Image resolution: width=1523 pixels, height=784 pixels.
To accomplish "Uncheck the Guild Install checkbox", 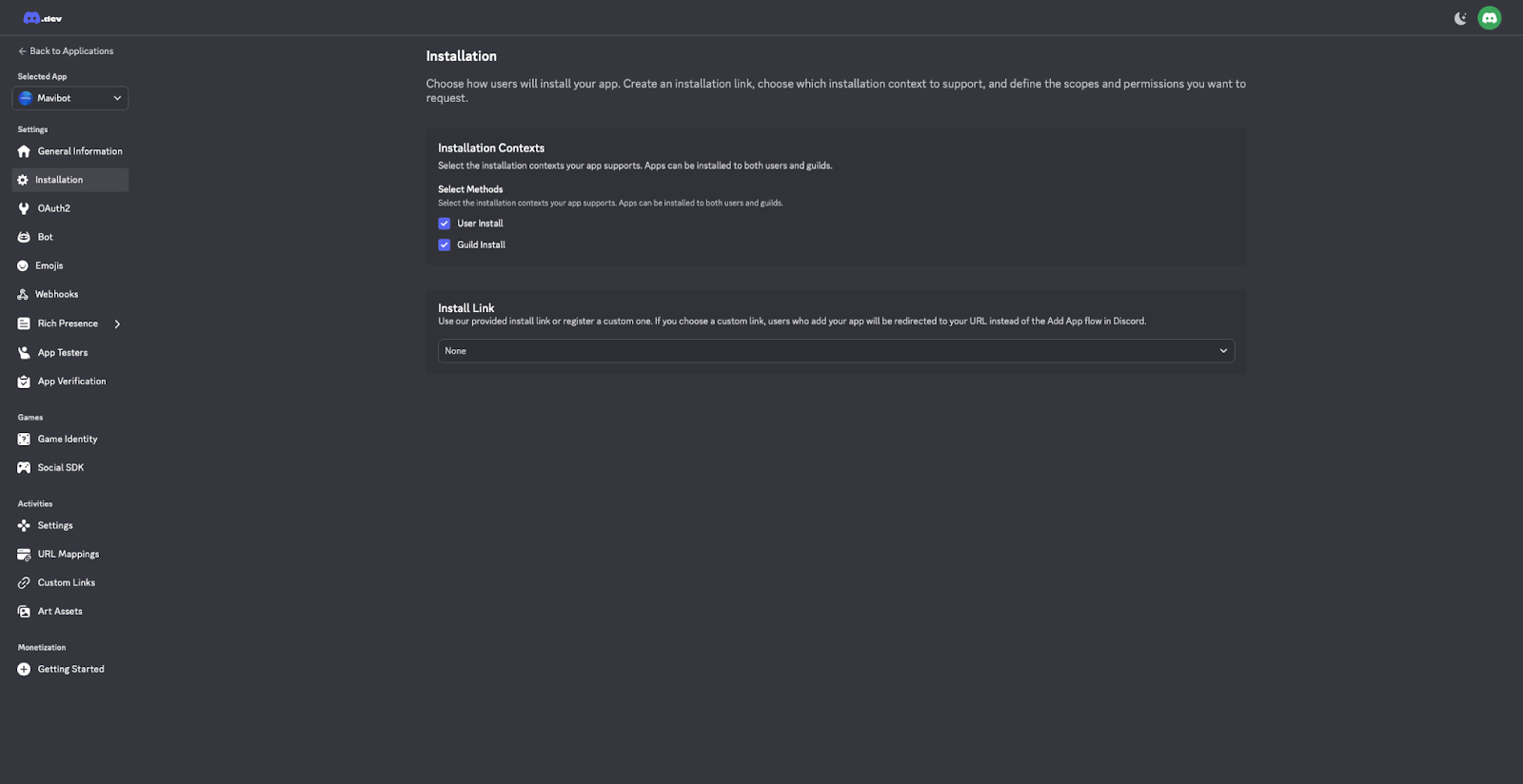I will coord(445,245).
